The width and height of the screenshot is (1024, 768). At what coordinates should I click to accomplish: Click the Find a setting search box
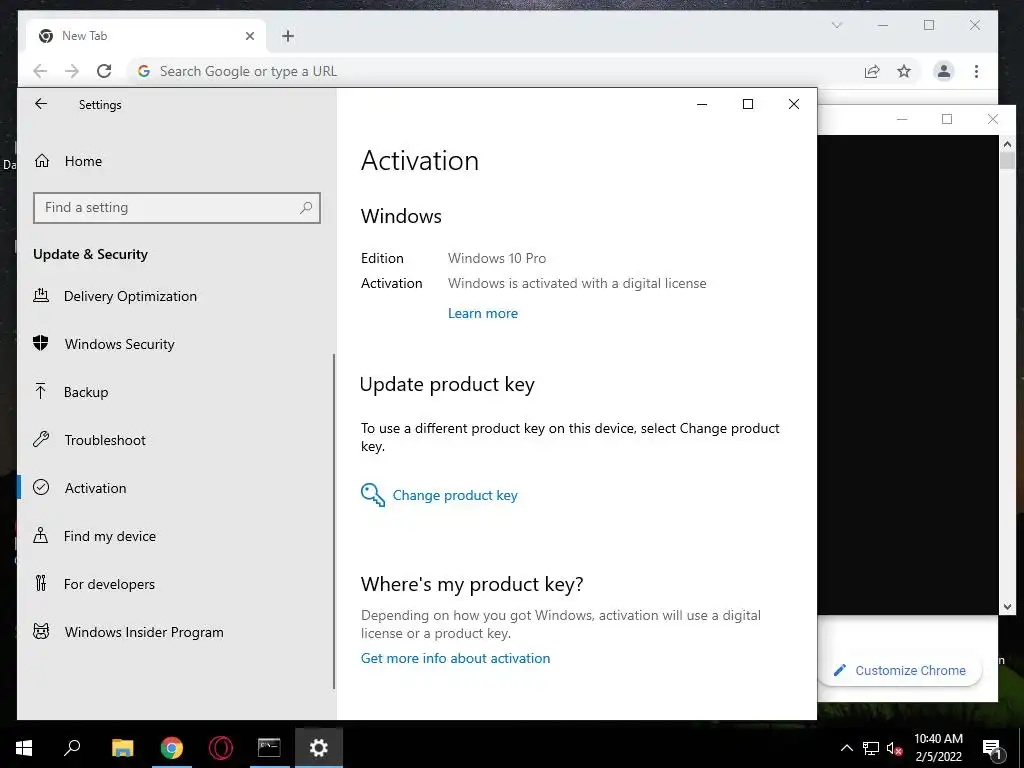tap(176, 208)
